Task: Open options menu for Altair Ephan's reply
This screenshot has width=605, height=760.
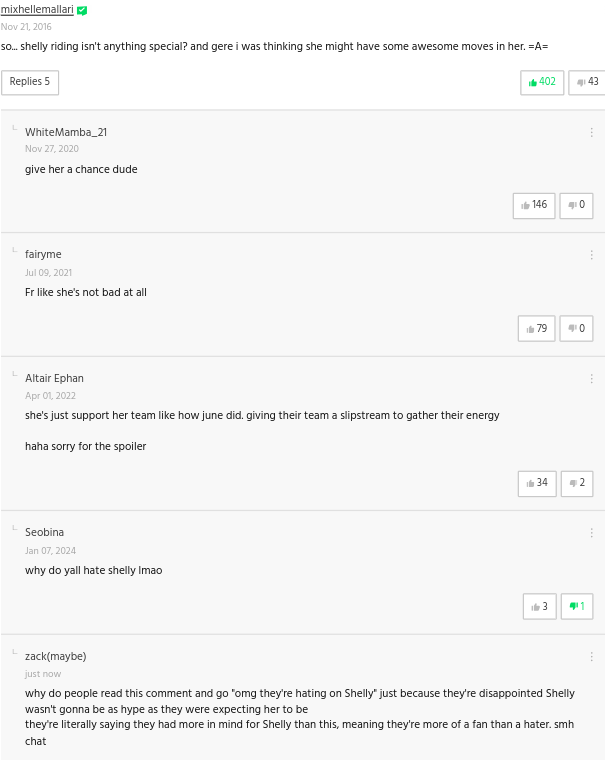Action: pyautogui.click(x=591, y=379)
